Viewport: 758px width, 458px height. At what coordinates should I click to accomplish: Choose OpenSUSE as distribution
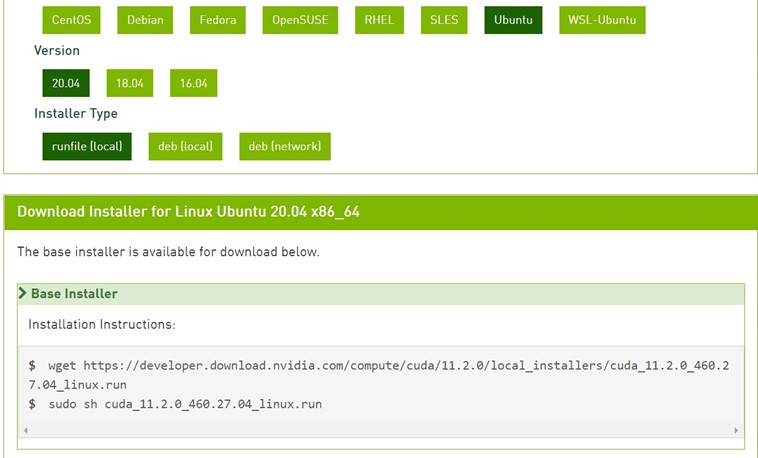point(300,20)
